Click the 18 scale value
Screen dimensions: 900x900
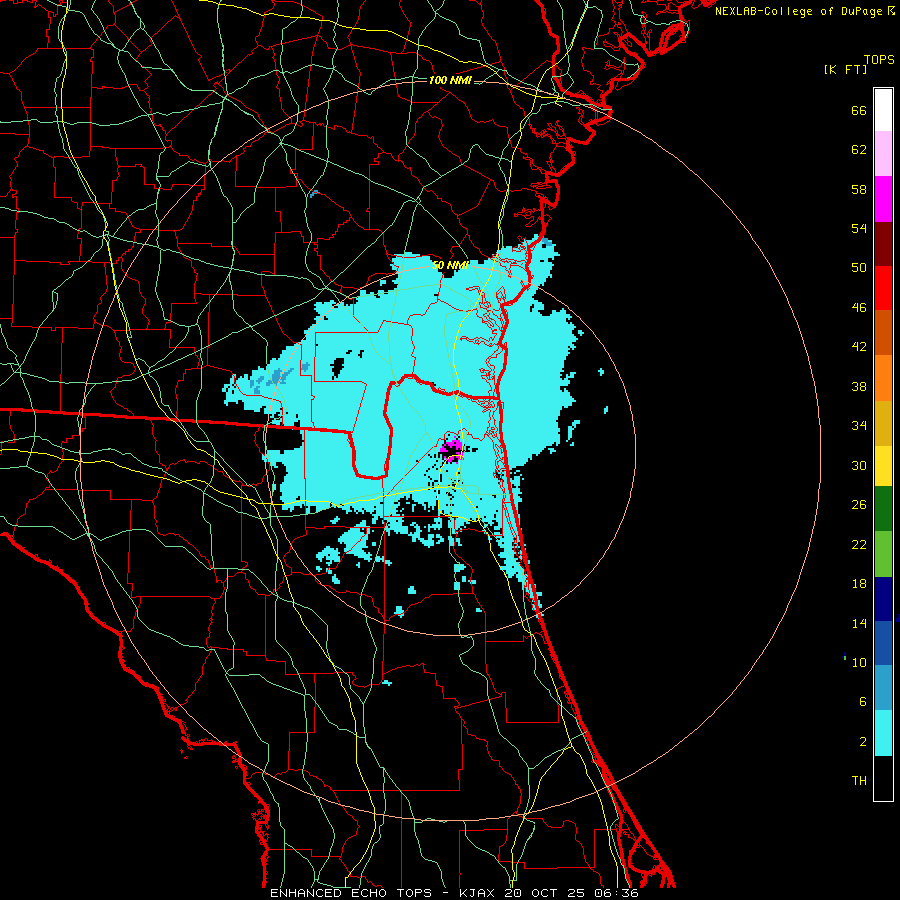859,584
